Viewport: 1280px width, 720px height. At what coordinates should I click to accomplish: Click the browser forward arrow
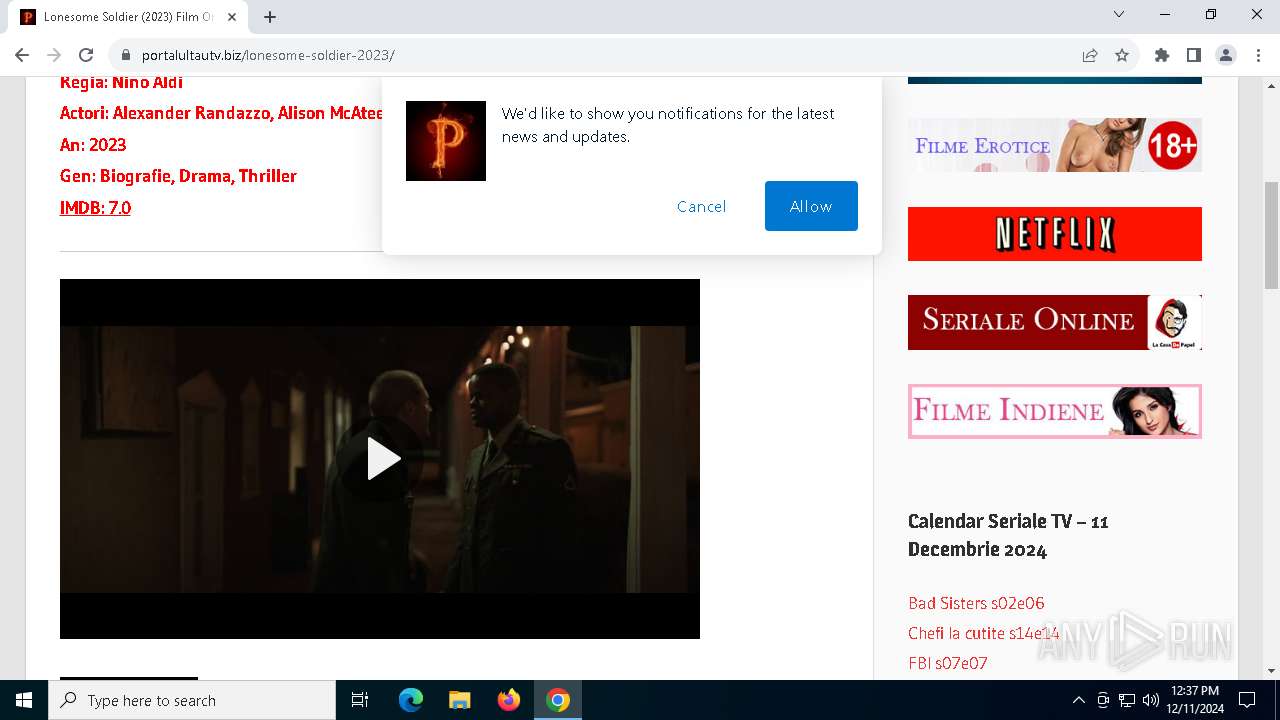(54, 55)
